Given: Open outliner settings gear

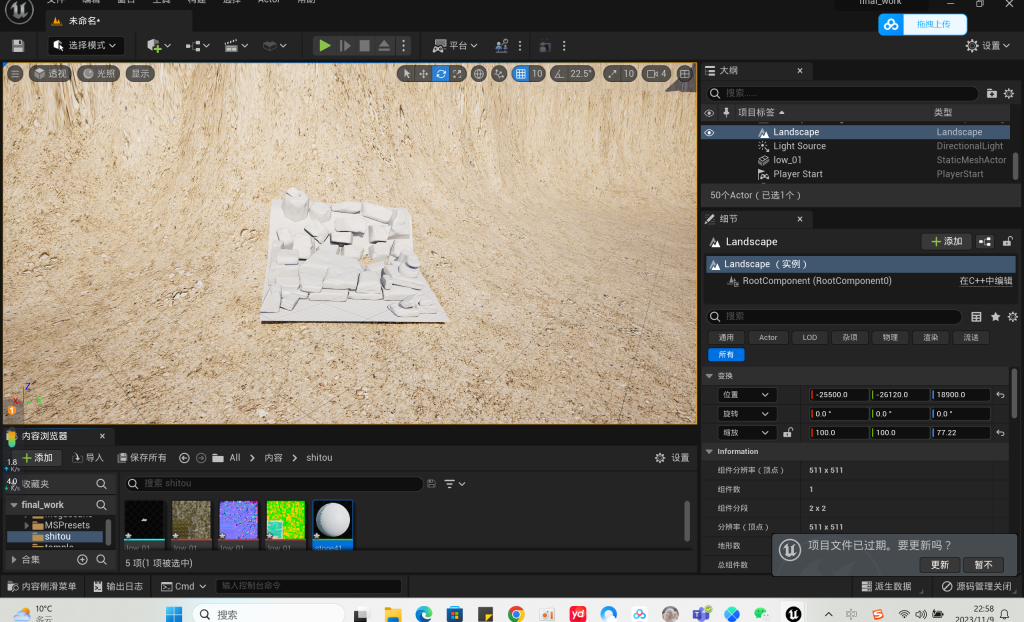Looking at the screenshot, I should [1009, 93].
